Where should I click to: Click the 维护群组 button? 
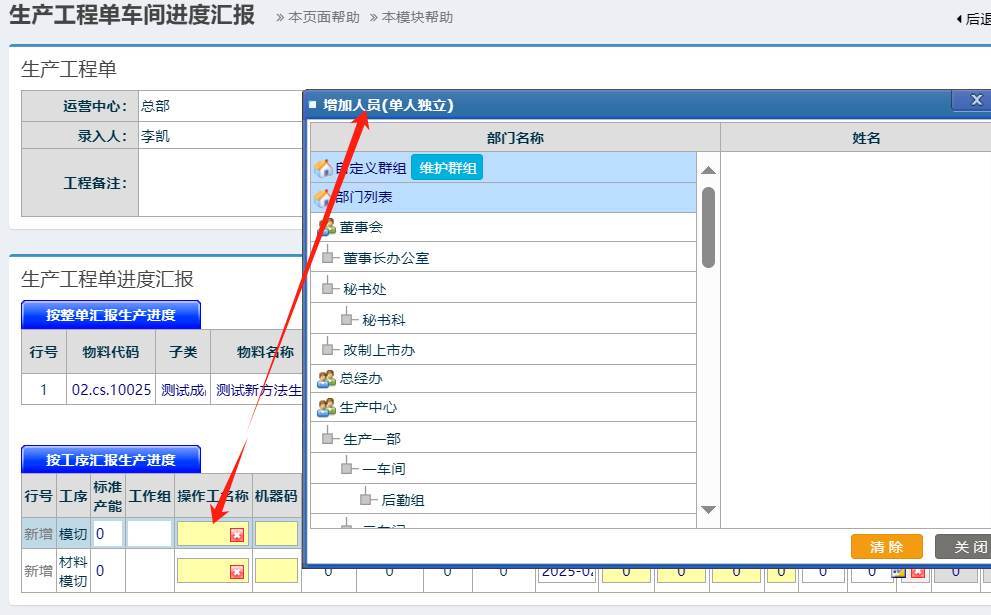click(447, 168)
